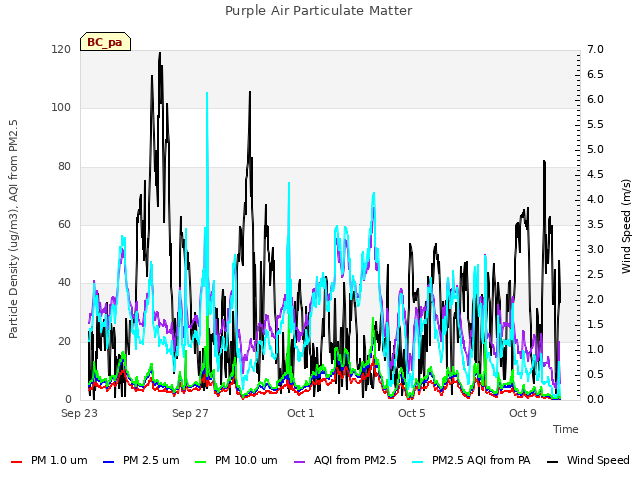Screen dimensions: 640x480
Task: Click the 0.5 wind speed tick label
Action: (x=596, y=374)
